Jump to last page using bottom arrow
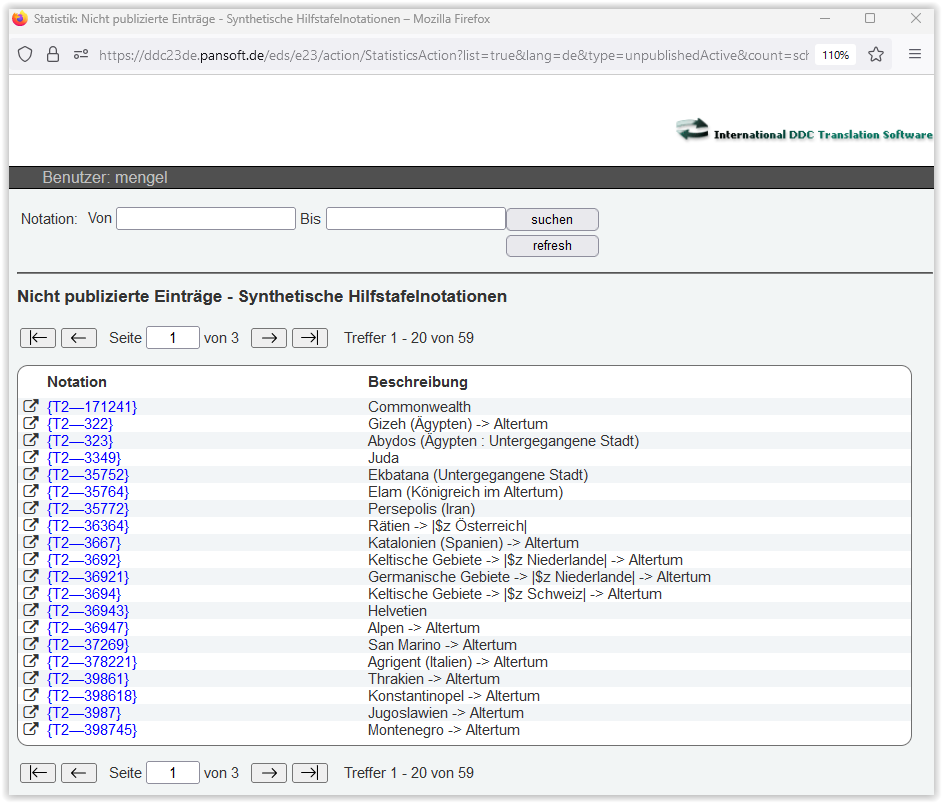 tap(310, 773)
